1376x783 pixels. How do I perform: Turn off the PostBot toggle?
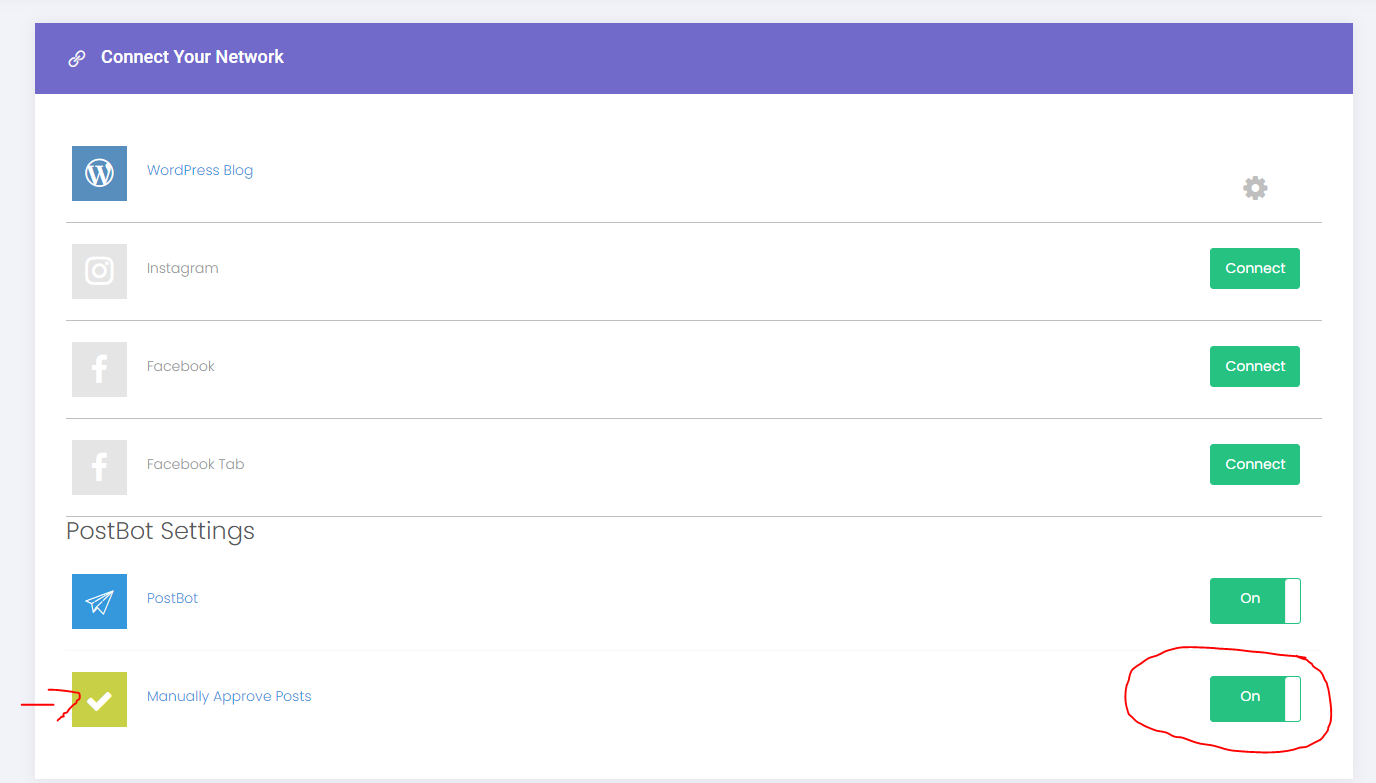pos(1255,600)
